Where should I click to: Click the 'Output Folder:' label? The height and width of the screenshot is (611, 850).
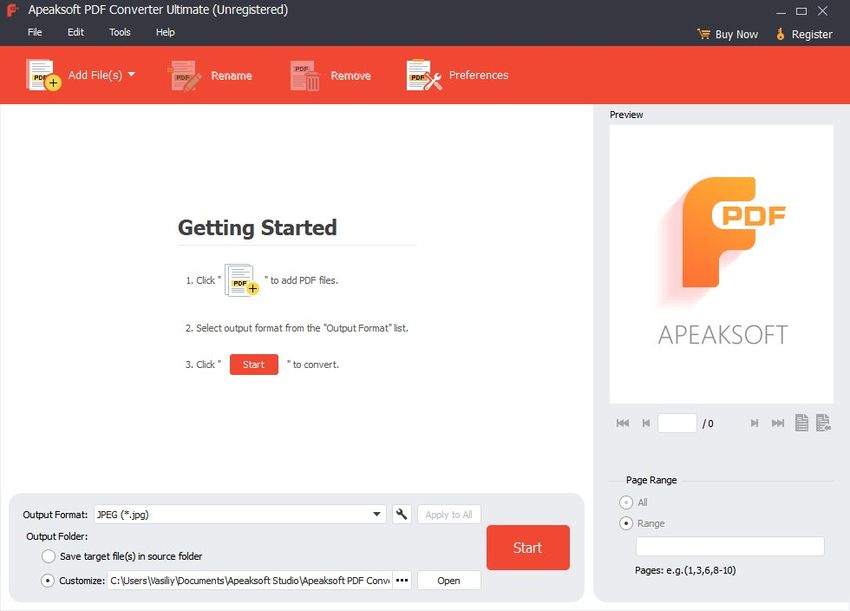(x=57, y=536)
